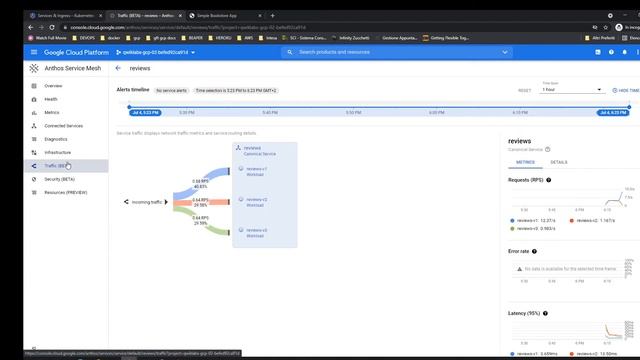This screenshot has width=640, height=360.
Task: Expand the incoming traffic node arrow
Action: pyautogui.click(x=166, y=202)
